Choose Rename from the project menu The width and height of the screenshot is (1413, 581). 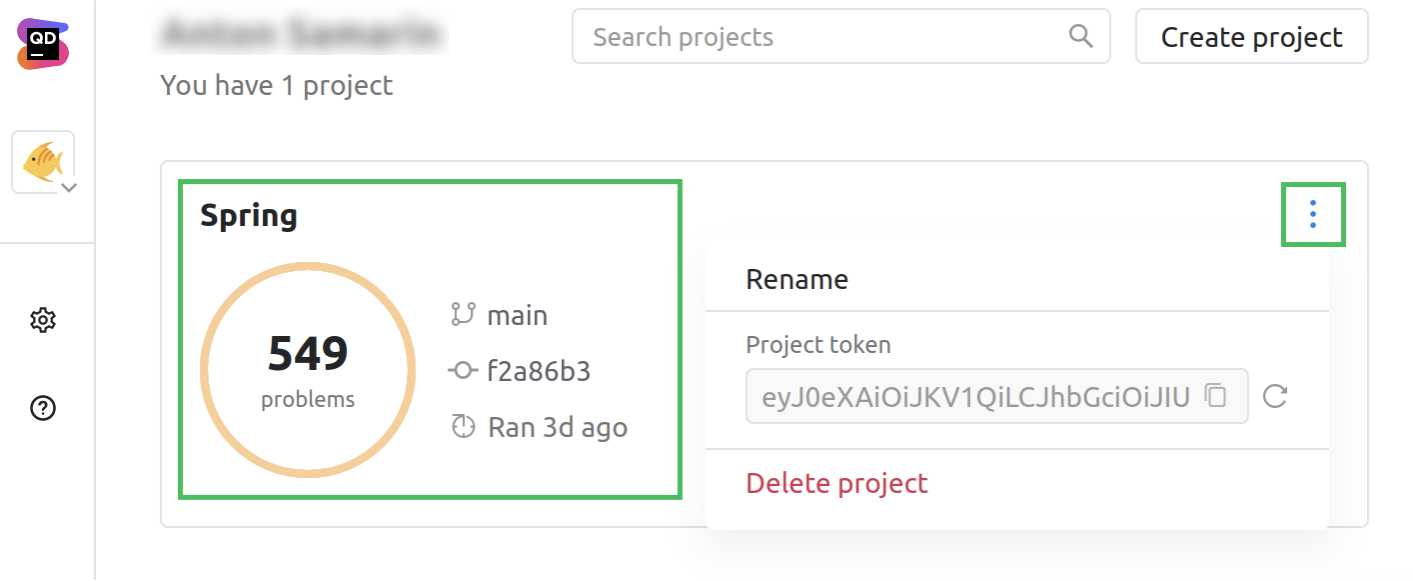pyautogui.click(x=797, y=280)
